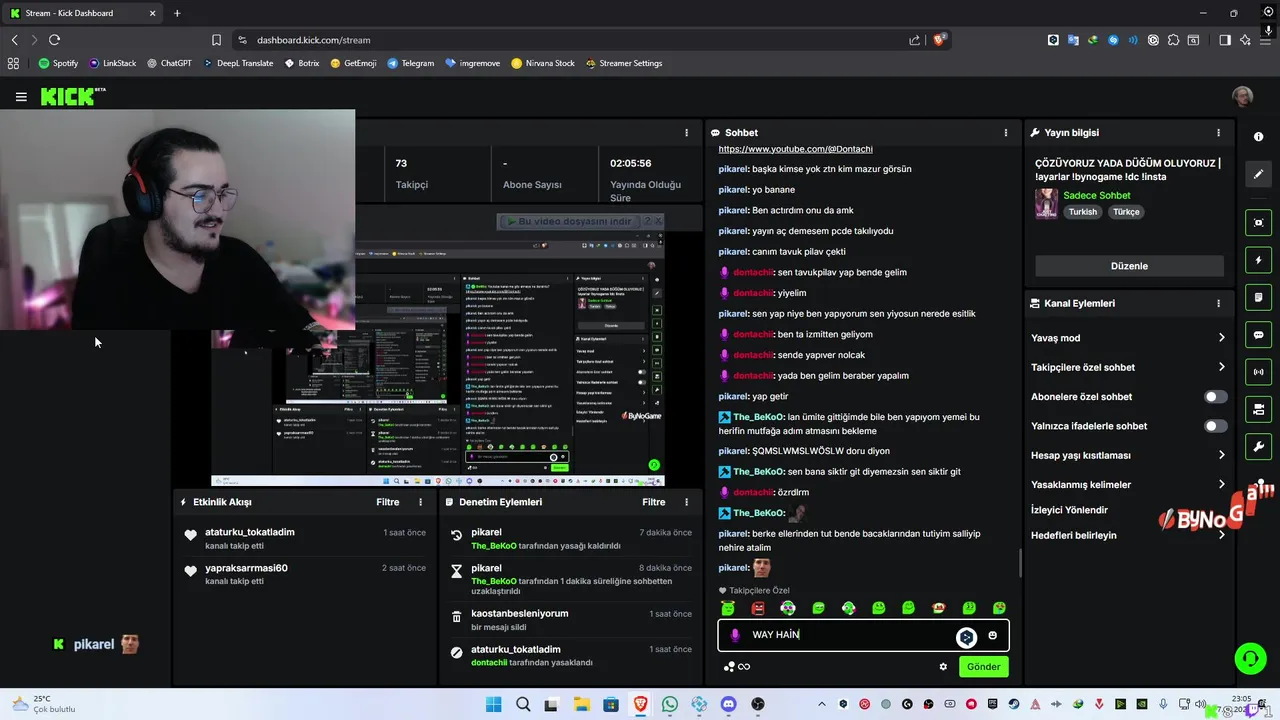Toggle the chat bubble panel icon in the sidebar

coord(1258,335)
